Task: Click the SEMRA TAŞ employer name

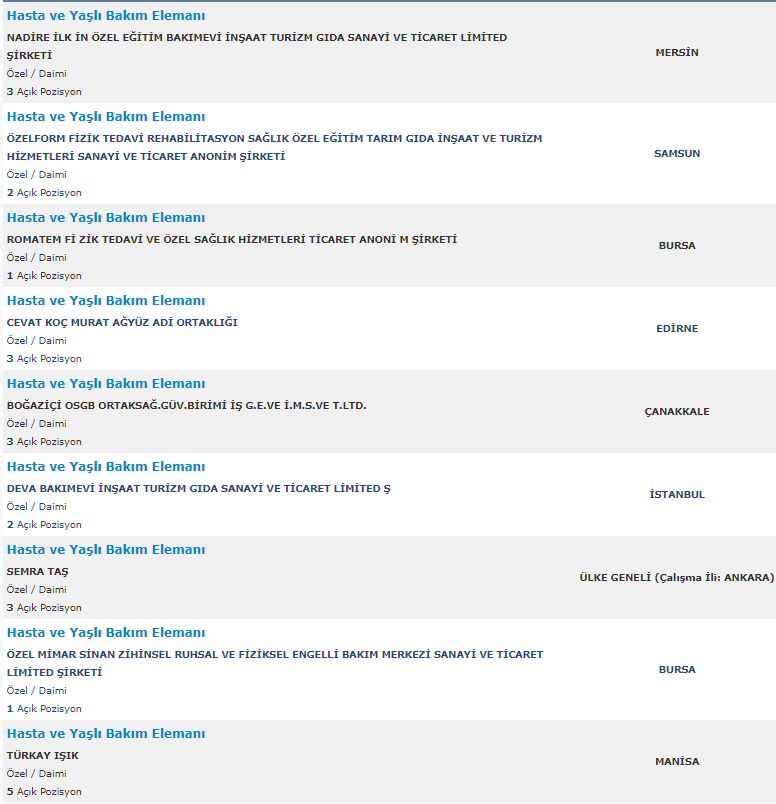Action: coord(38,572)
